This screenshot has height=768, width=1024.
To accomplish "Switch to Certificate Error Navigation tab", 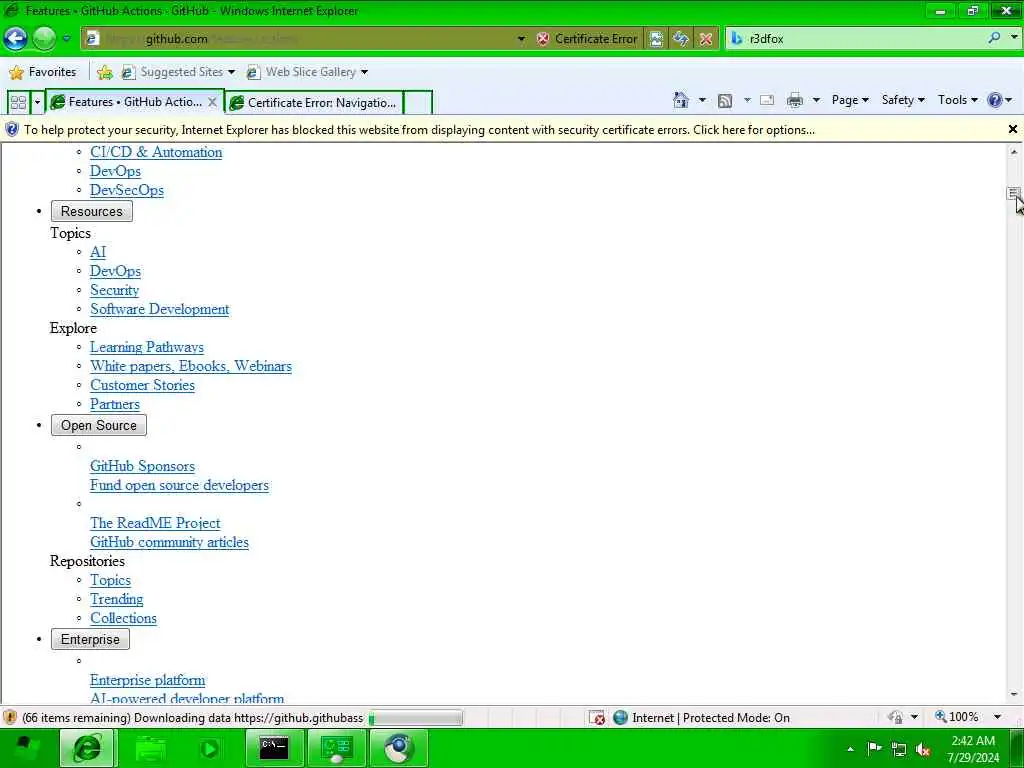I will 314,103.
